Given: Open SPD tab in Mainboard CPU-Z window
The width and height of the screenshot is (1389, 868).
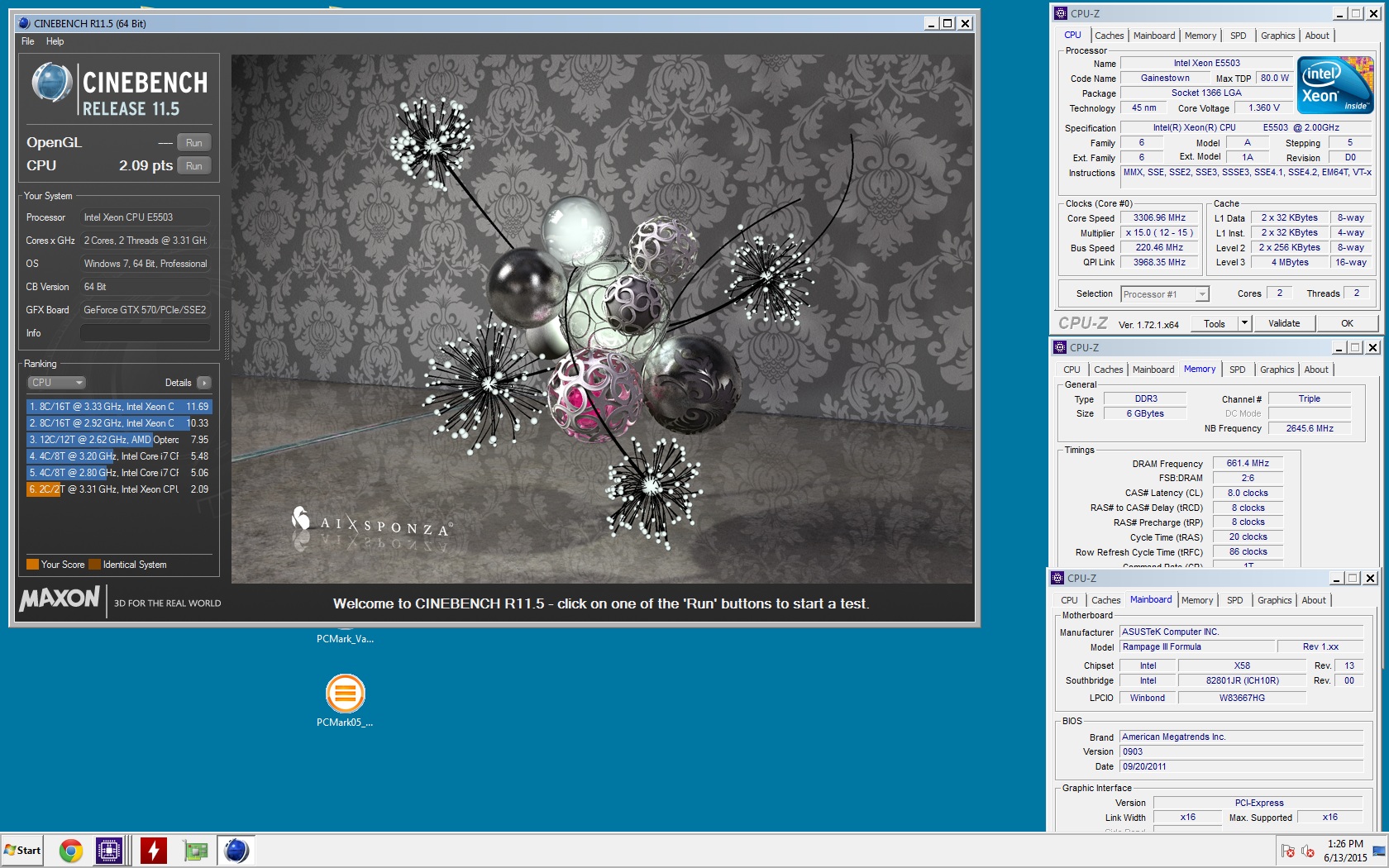Looking at the screenshot, I should [x=1234, y=600].
